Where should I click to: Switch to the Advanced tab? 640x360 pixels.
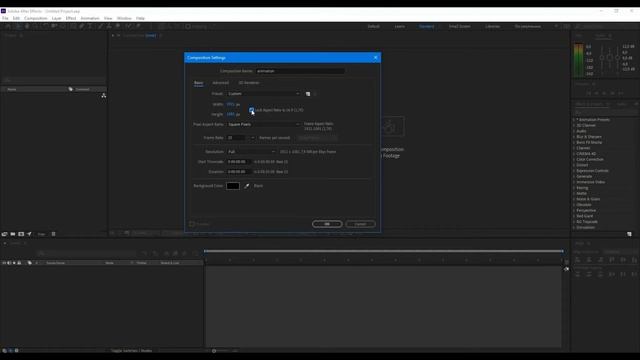(220, 83)
